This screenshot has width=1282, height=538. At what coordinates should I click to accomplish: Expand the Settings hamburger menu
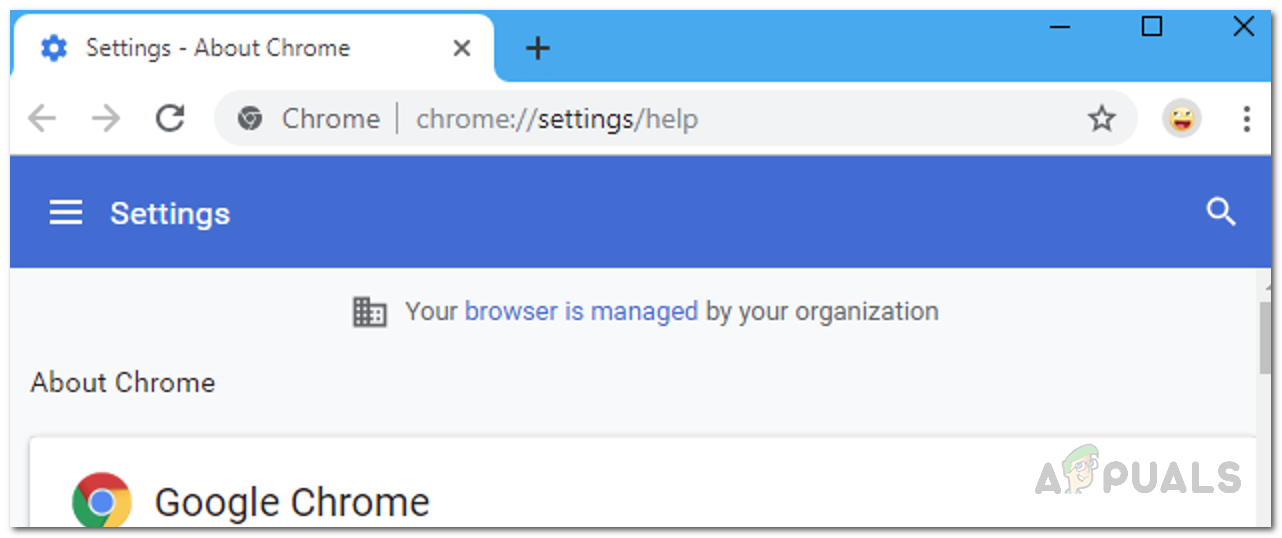66,212
